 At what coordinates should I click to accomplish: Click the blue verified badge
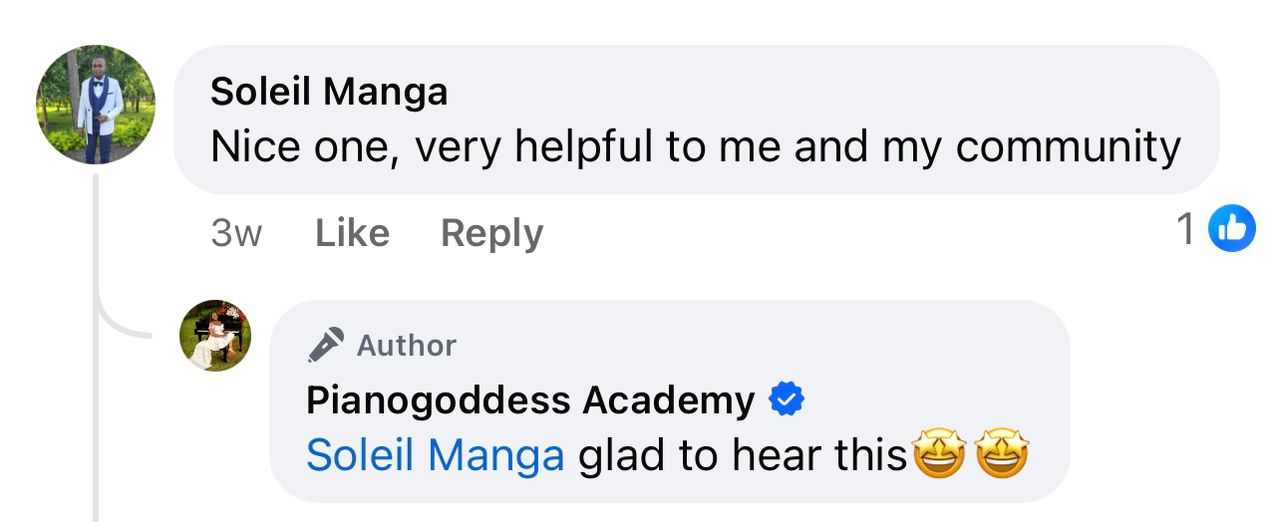pos(786,401)
